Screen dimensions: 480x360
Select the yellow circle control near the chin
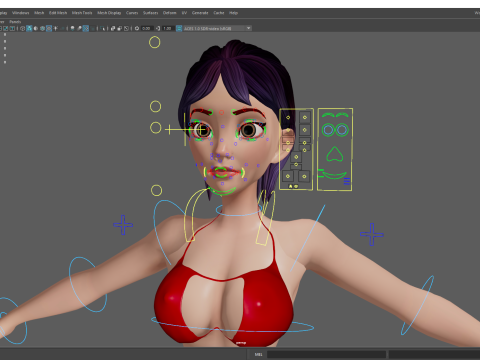pos(156,190)
